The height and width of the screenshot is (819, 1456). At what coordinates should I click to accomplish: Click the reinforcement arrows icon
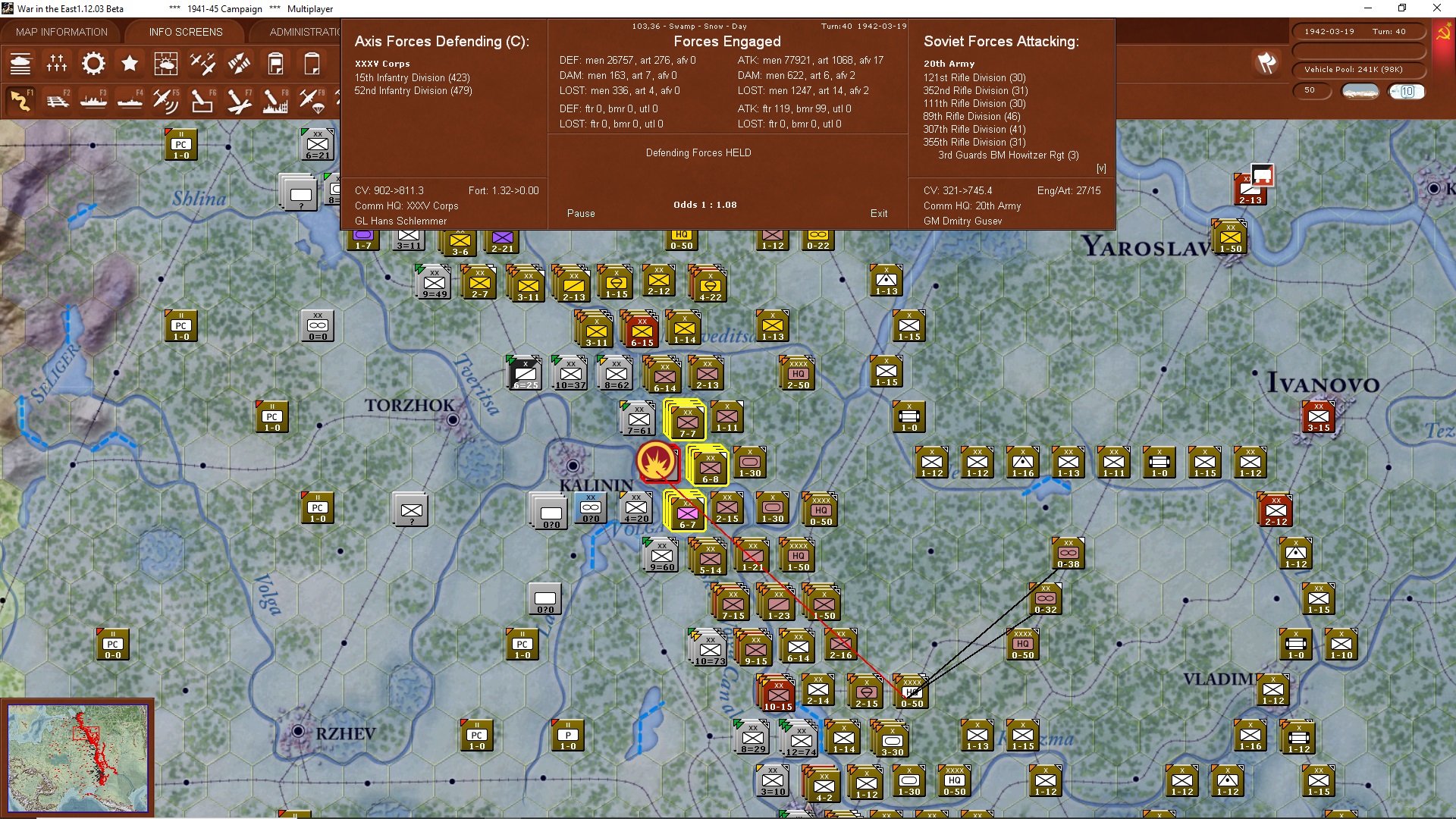click(x=239, y=64)
